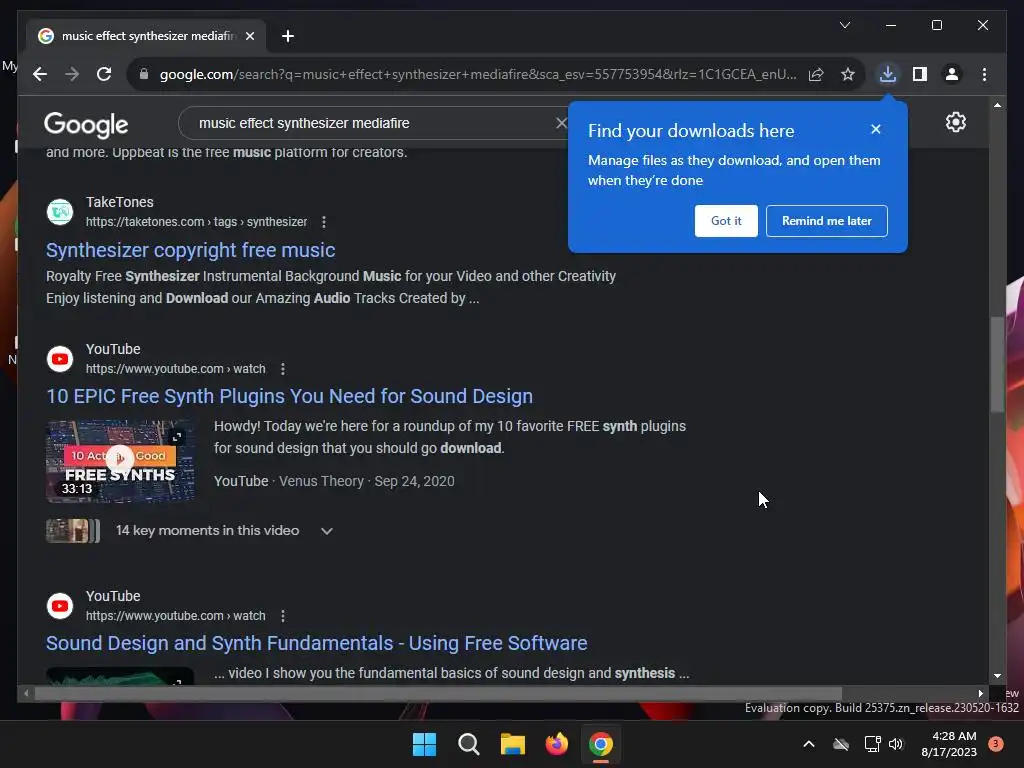Open a new browser tab
The height and width of the screenshot is (768, 1024).
click(x=287, y=36)
